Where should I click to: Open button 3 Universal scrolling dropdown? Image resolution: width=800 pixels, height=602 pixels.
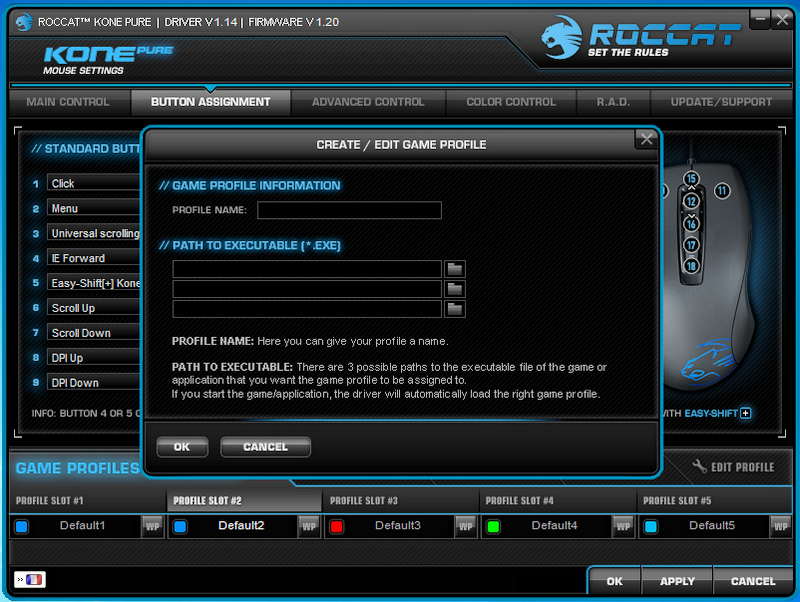click(x=94, y=233)
